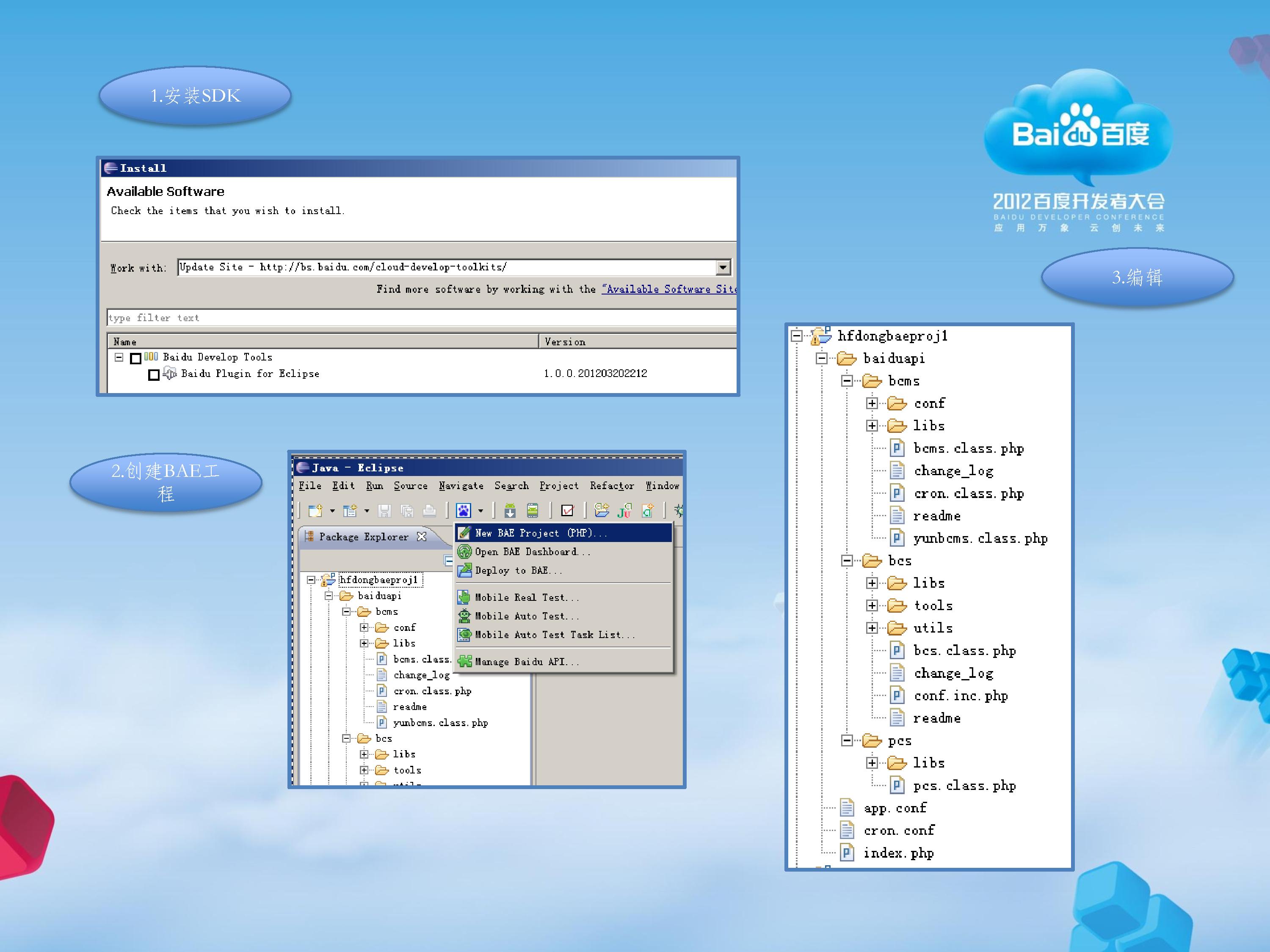The image size is (1270, 952).
Task: Click the file icon of app.conf
Action: 847,807
